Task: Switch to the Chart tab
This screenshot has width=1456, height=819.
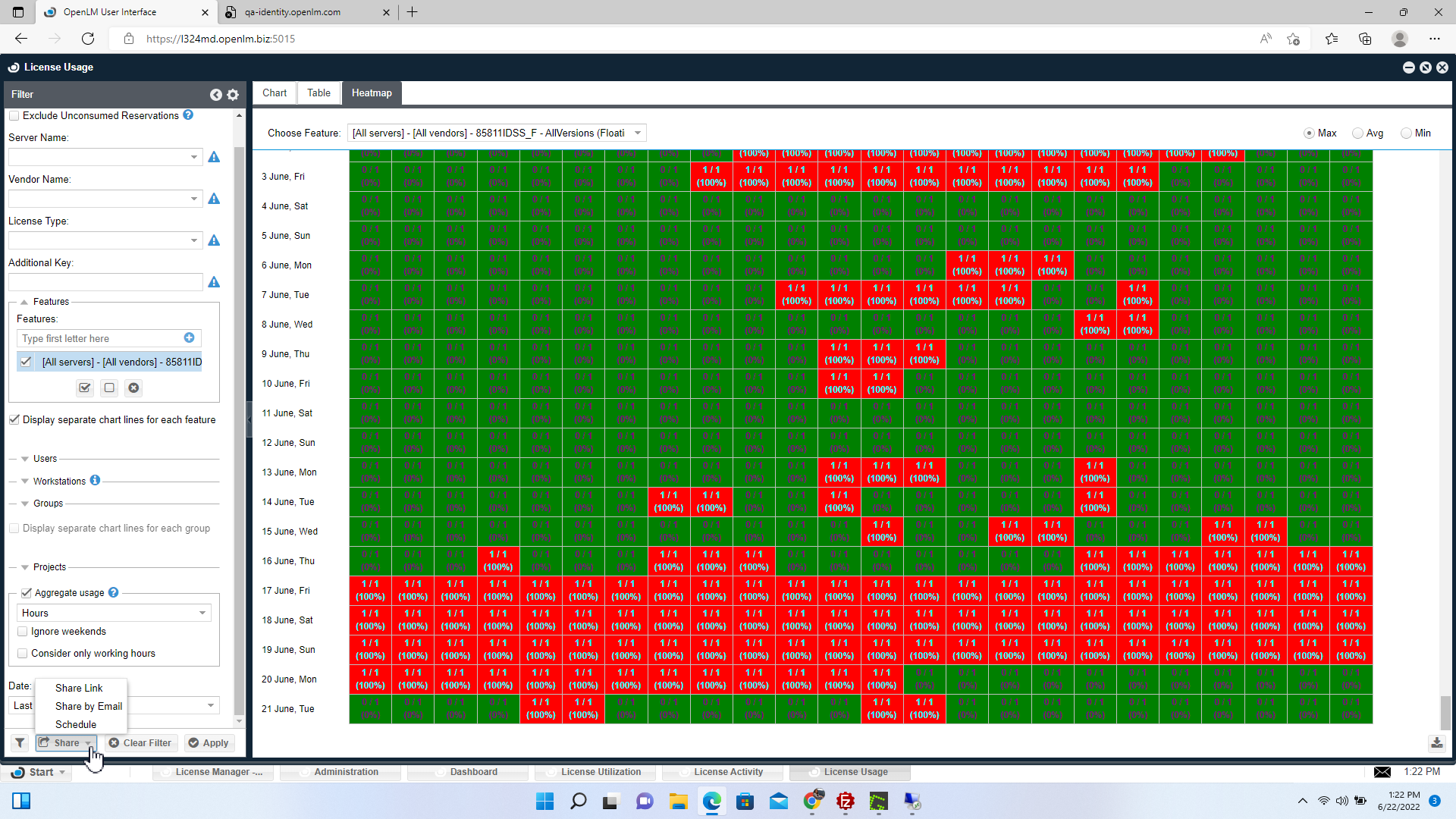Action: 275,93
